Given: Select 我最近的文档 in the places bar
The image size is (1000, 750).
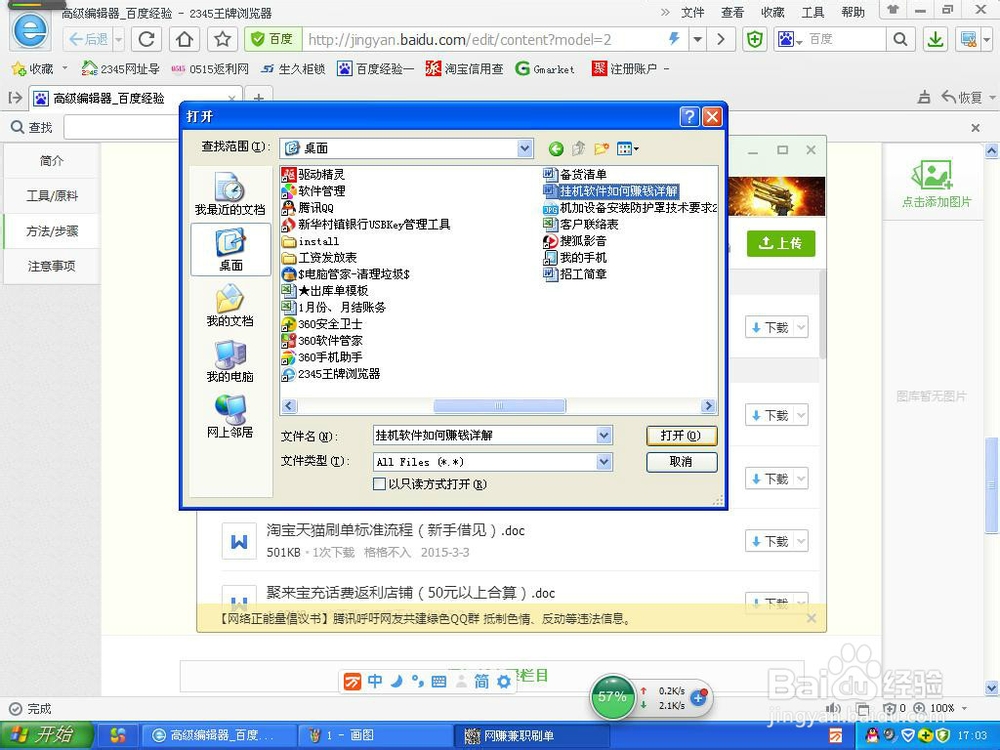Looking at the screenshot, I should click(x=230, y=194).
